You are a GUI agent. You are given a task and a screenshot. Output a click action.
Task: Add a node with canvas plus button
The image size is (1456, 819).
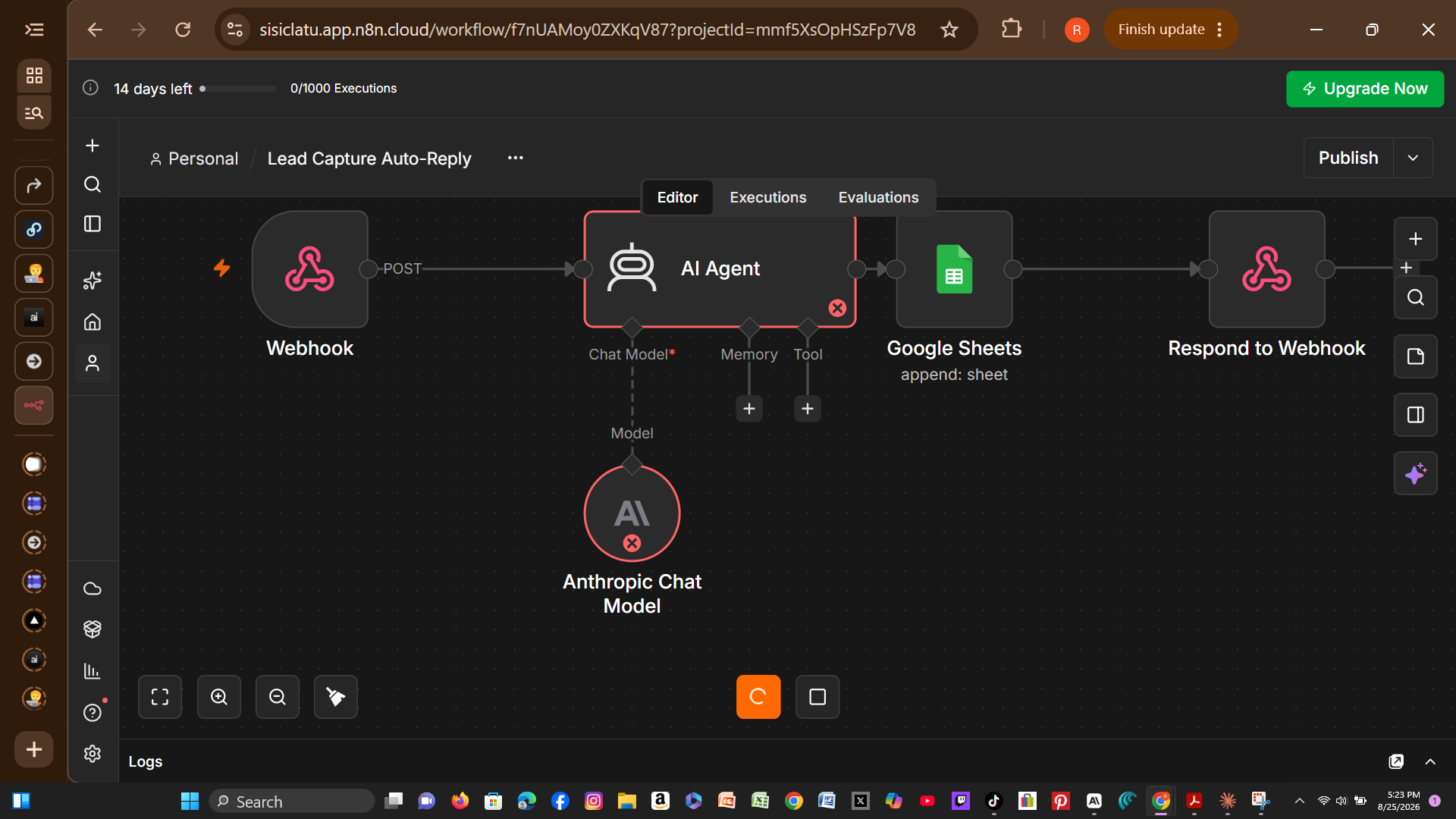[x=1416, y=239]
